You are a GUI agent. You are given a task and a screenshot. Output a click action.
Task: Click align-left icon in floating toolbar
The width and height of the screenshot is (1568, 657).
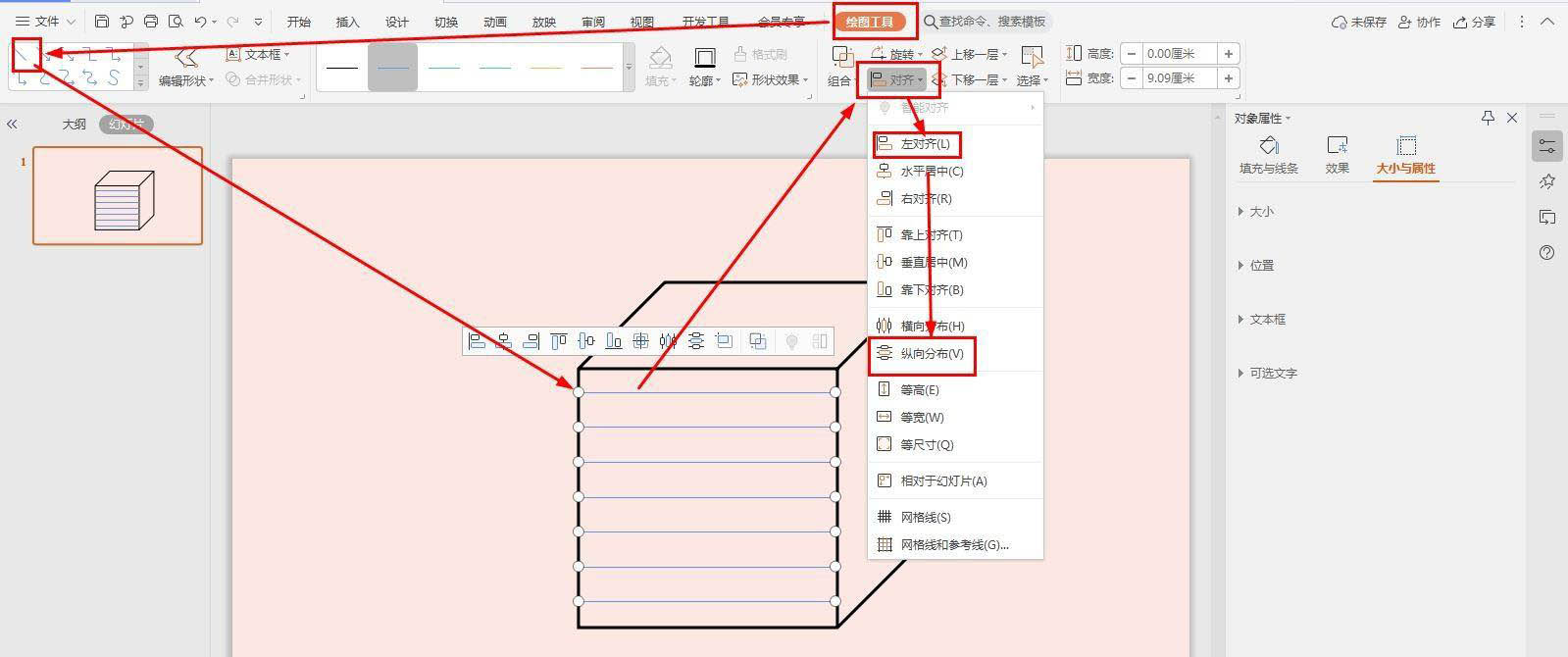point(477,341)
